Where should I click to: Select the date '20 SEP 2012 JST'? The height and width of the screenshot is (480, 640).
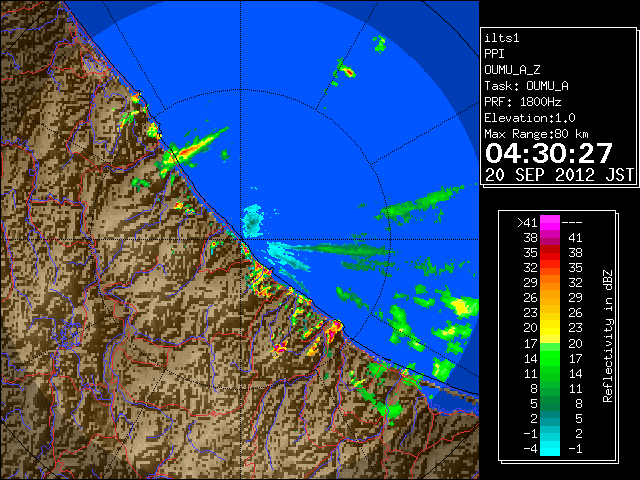click(560, 175)
